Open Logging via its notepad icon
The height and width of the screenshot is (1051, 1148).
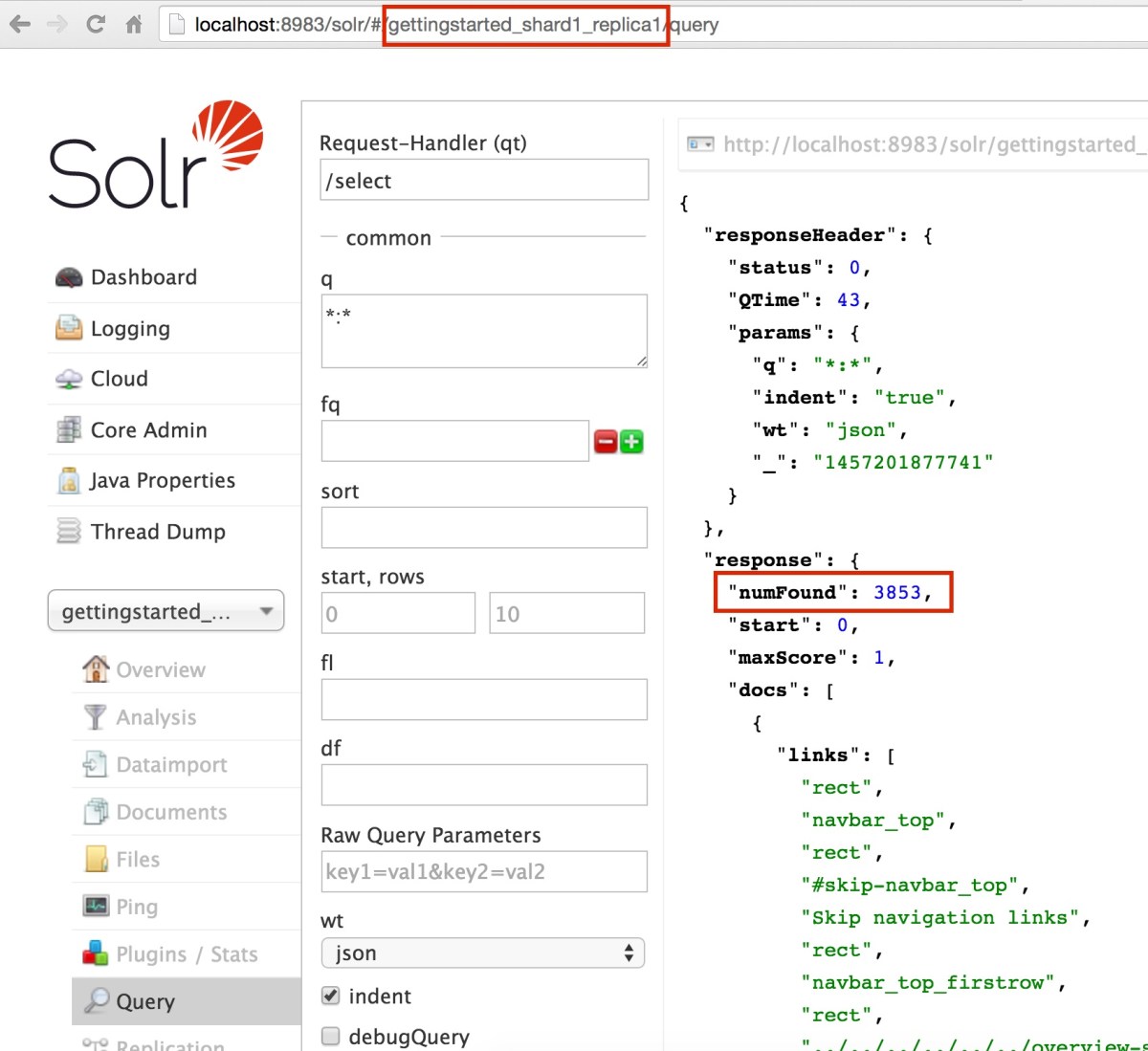tap(69, 328)
